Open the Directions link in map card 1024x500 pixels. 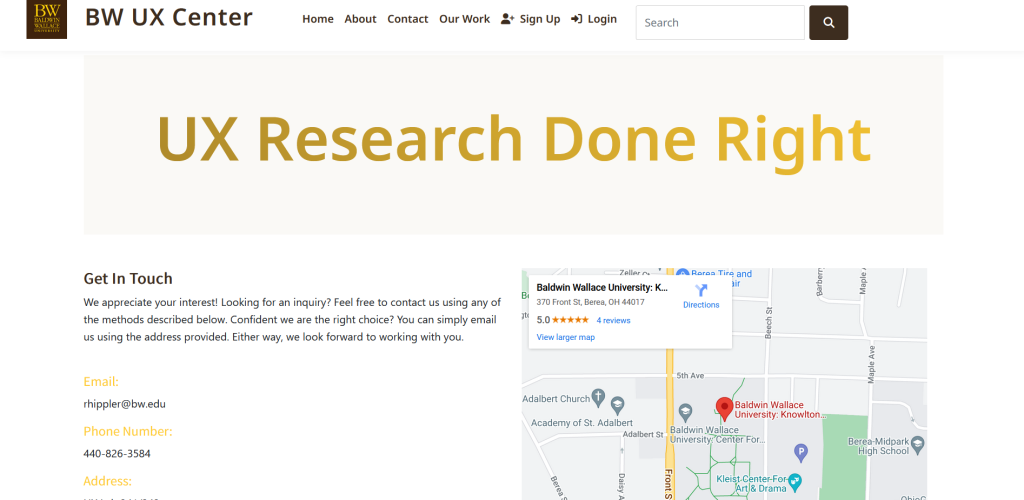tap(701, 305)
